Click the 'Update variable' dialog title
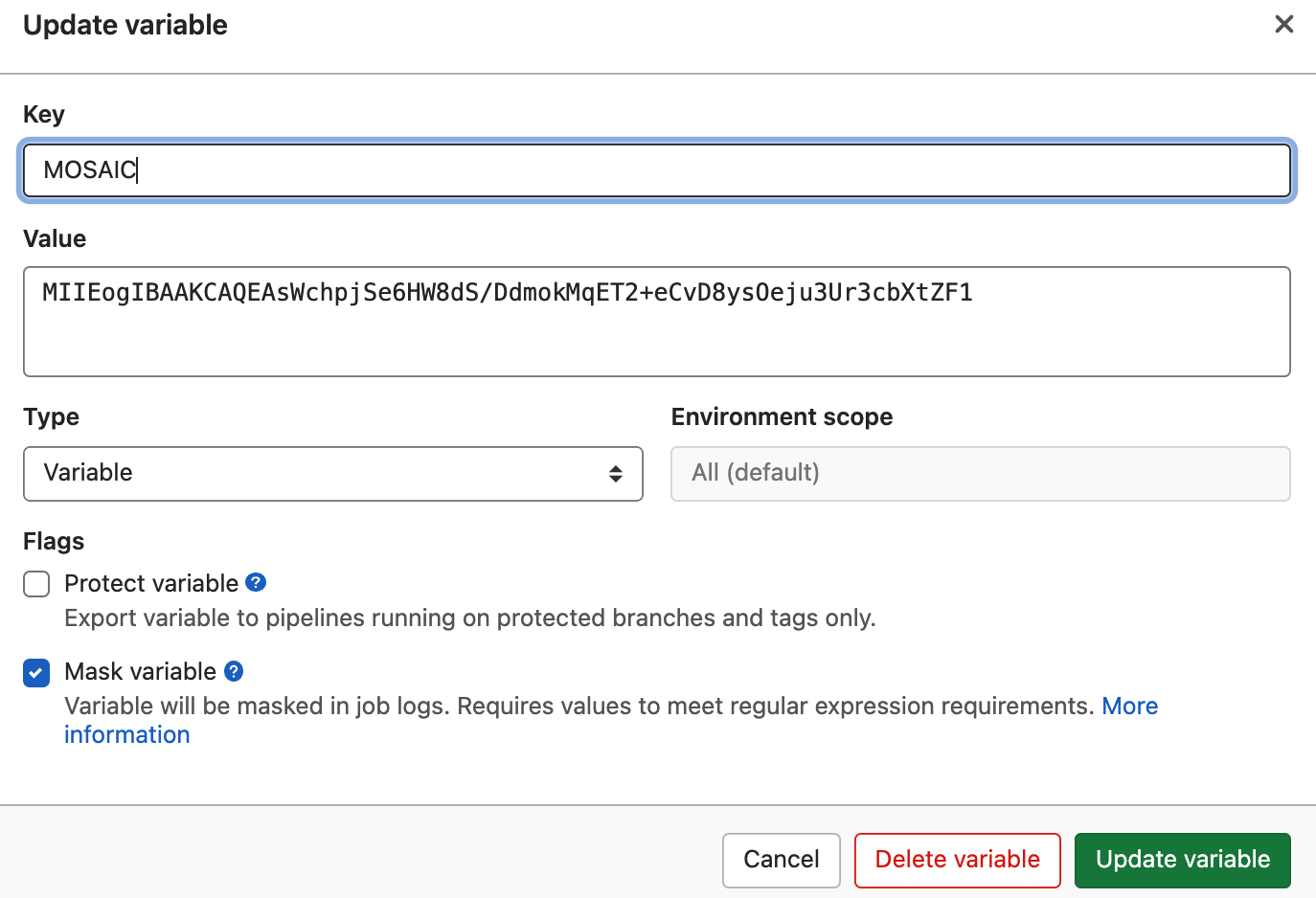 click(x=125, y=25)
